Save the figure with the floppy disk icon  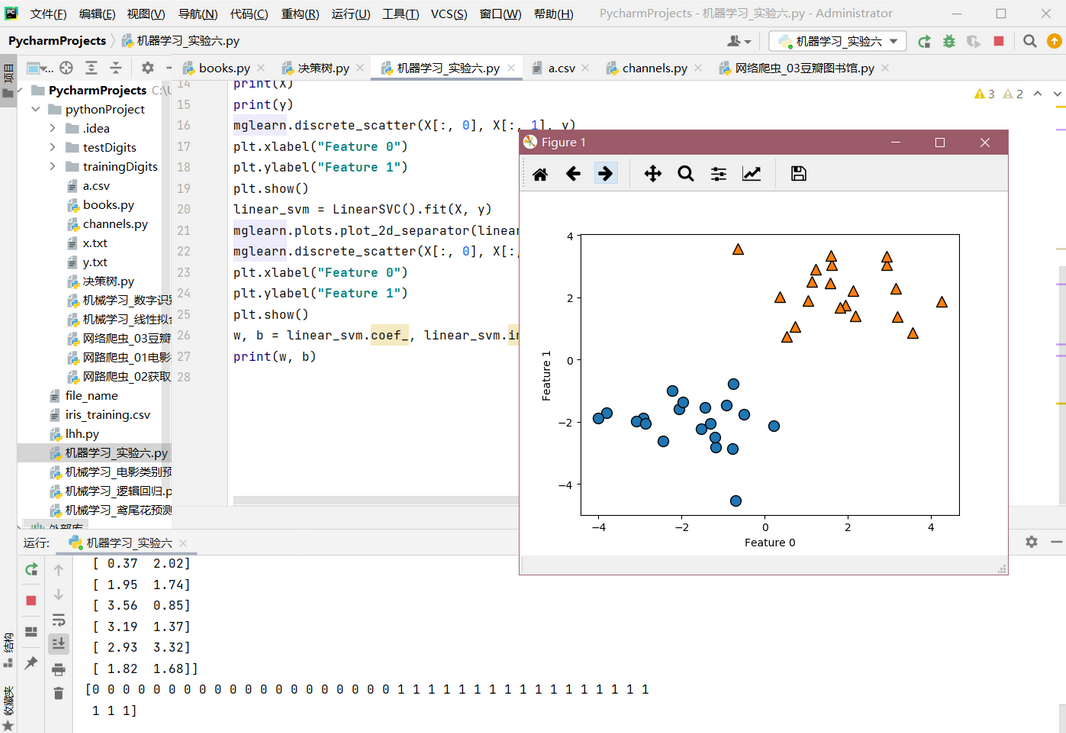(x=798, y=174)
